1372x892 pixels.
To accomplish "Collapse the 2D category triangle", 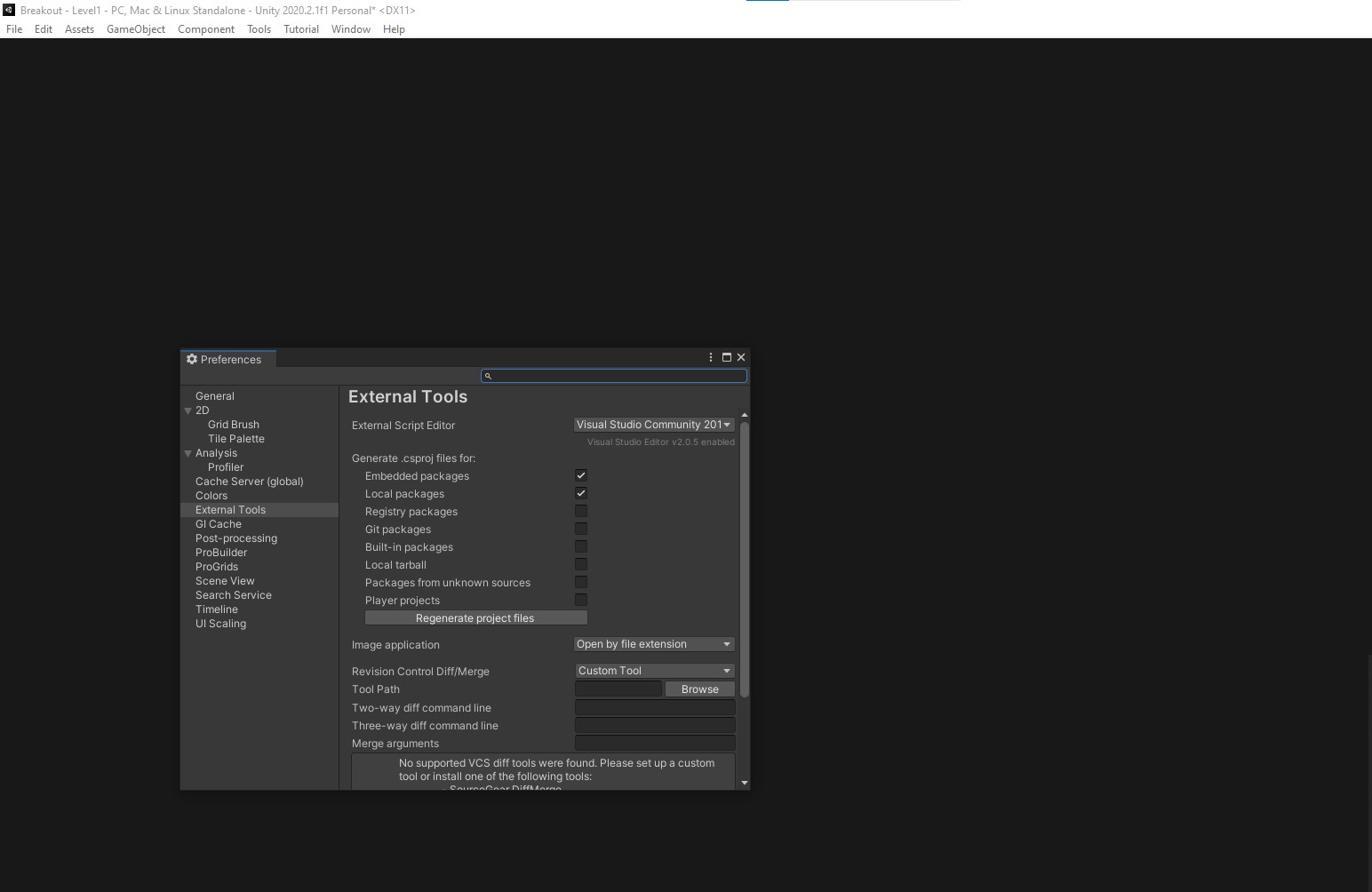I will click(187, 410).
